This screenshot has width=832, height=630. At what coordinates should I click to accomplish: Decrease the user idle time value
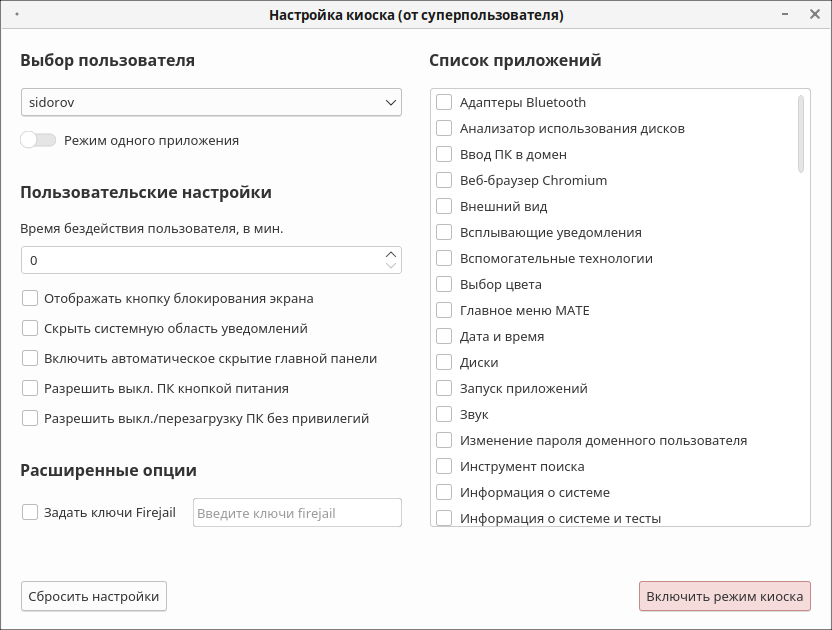click(390, 266)
